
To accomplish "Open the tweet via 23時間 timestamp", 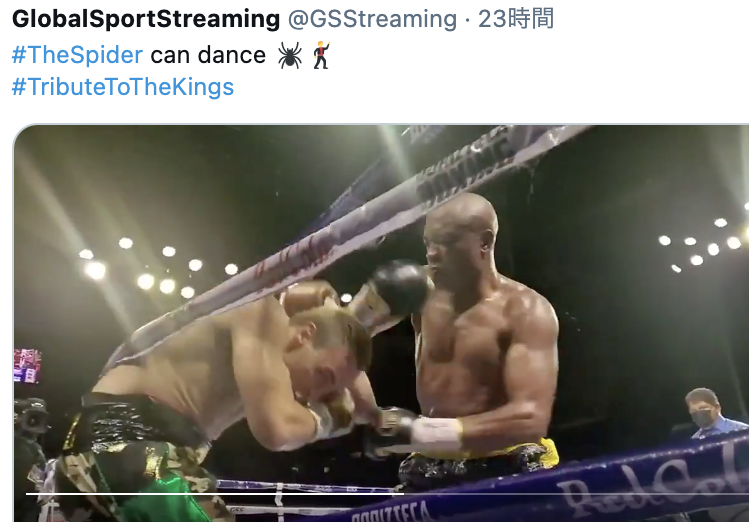I will pos(516,19).
